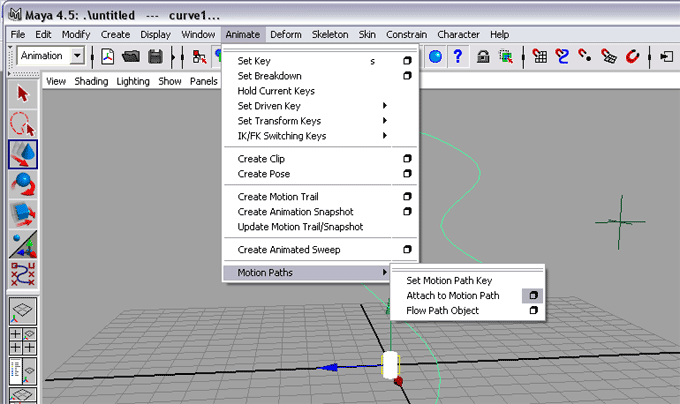Click the curve editing tool with red X marks
Viewport: 680px width, 404px height.
23,274
